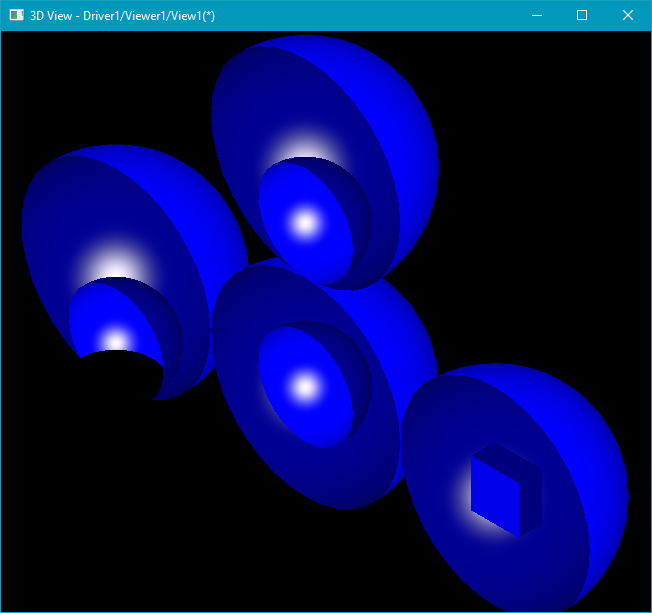Maximize the 3D View window
This screenshot has width=652, height=613.
582,16
